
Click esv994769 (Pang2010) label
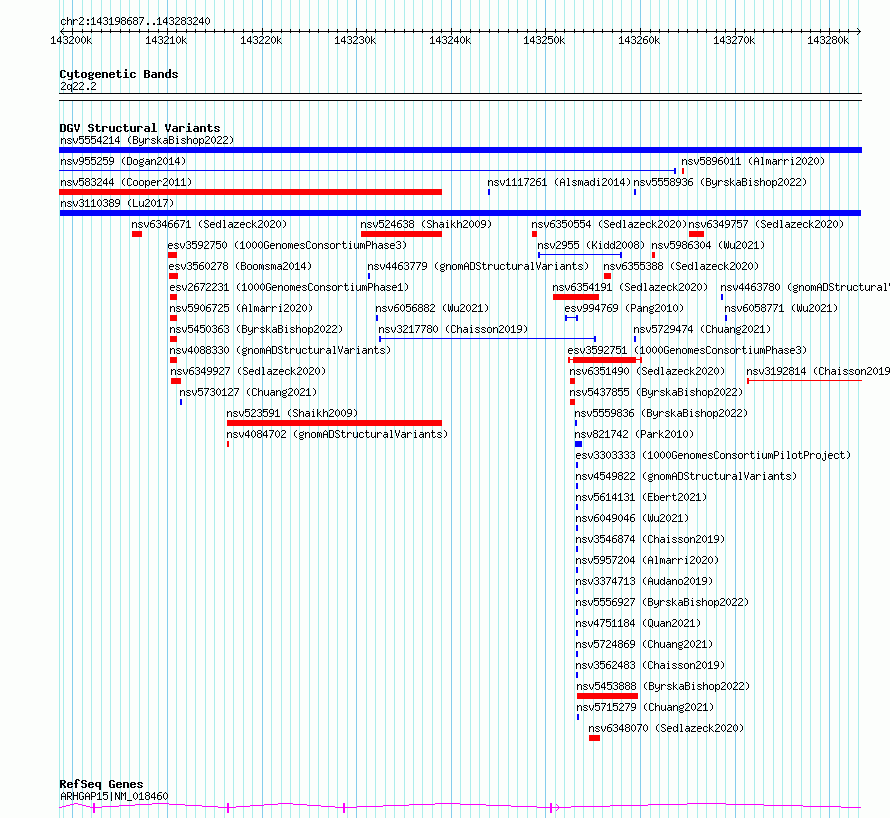tap(624, 308)
